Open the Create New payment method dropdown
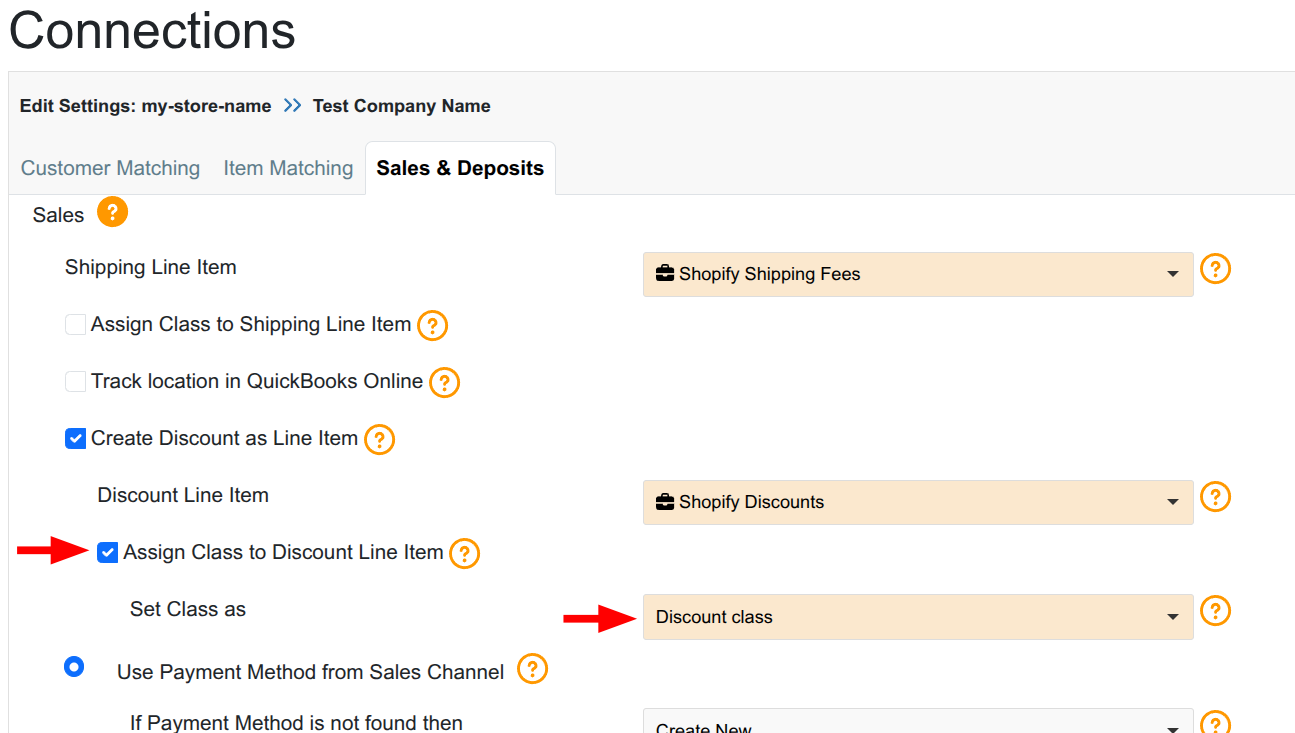The height and width of the screenshot is (733, 1295). [x=917, y=724]
